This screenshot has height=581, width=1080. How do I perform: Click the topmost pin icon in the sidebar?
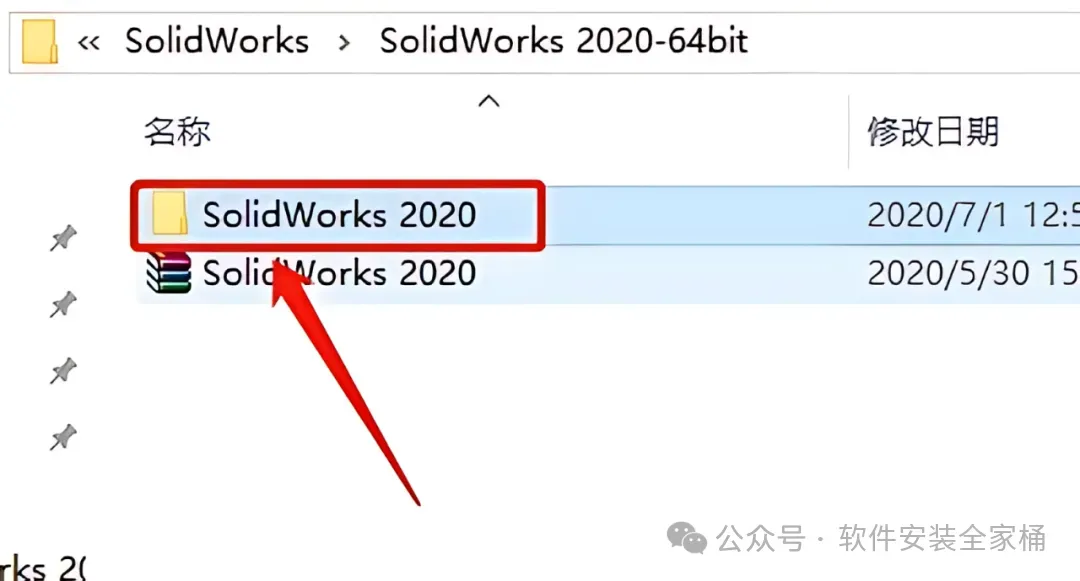63,238
